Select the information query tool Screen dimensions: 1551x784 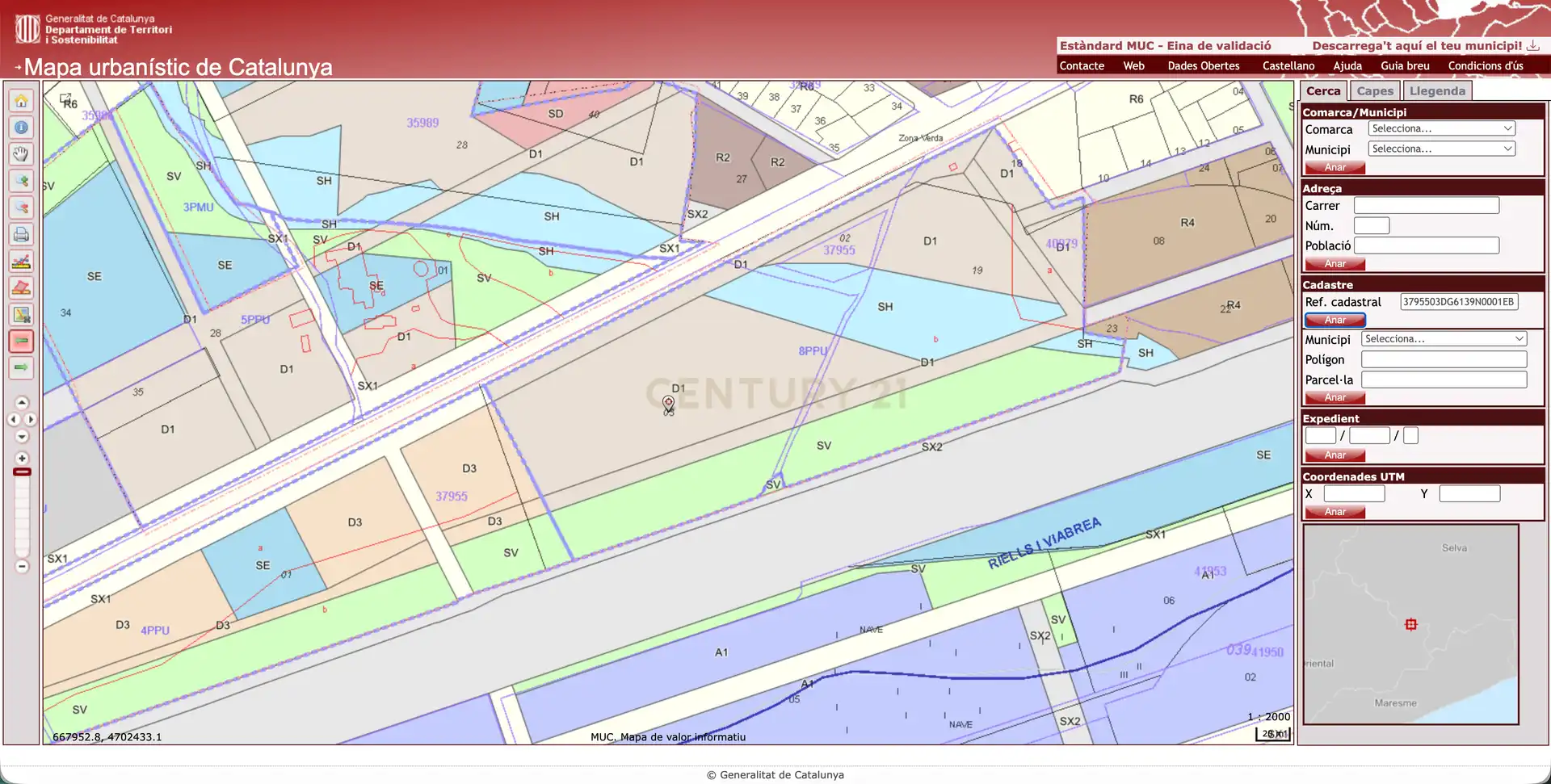(x=22, y=128)
